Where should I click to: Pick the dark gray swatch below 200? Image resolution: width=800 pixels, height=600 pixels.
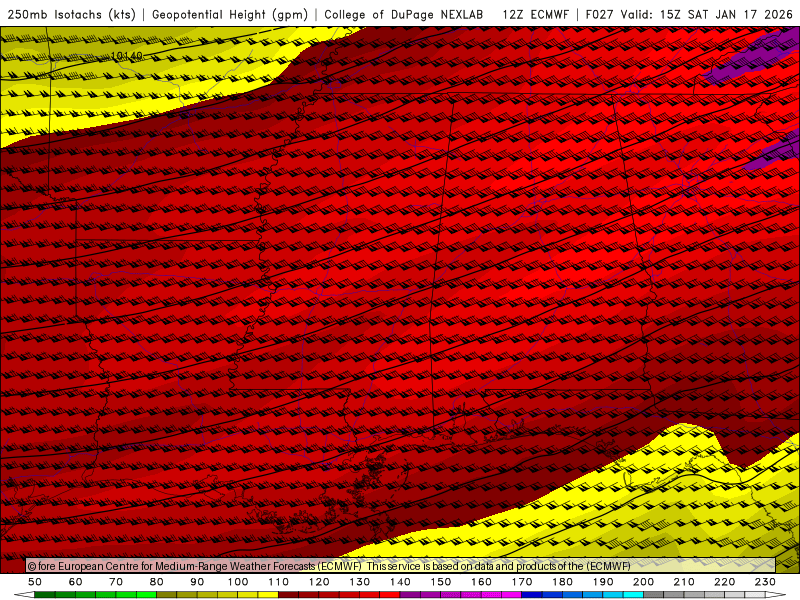pyautogui.click(x=654, y=595)
